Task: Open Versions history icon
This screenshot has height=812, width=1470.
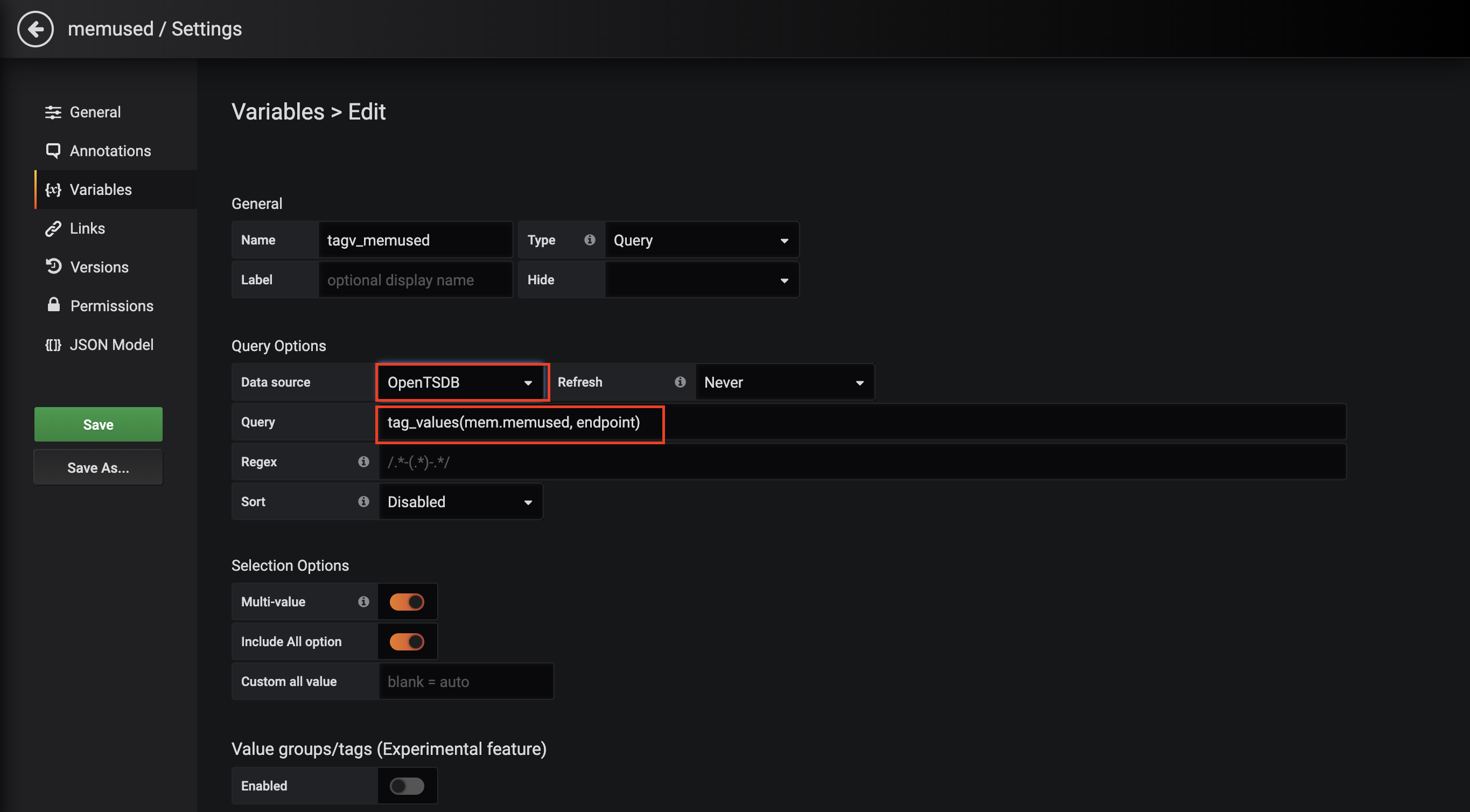Action: click(53, 267)
